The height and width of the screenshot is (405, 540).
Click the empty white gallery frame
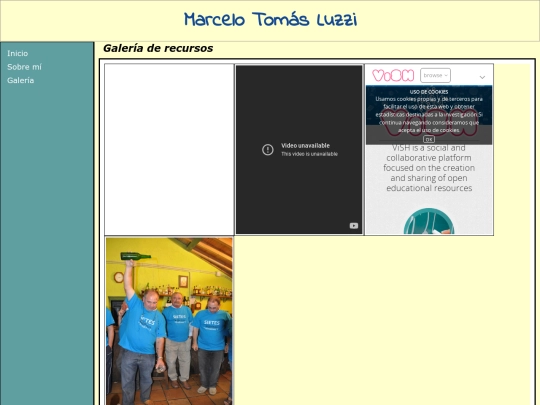(x=169, y=149)
